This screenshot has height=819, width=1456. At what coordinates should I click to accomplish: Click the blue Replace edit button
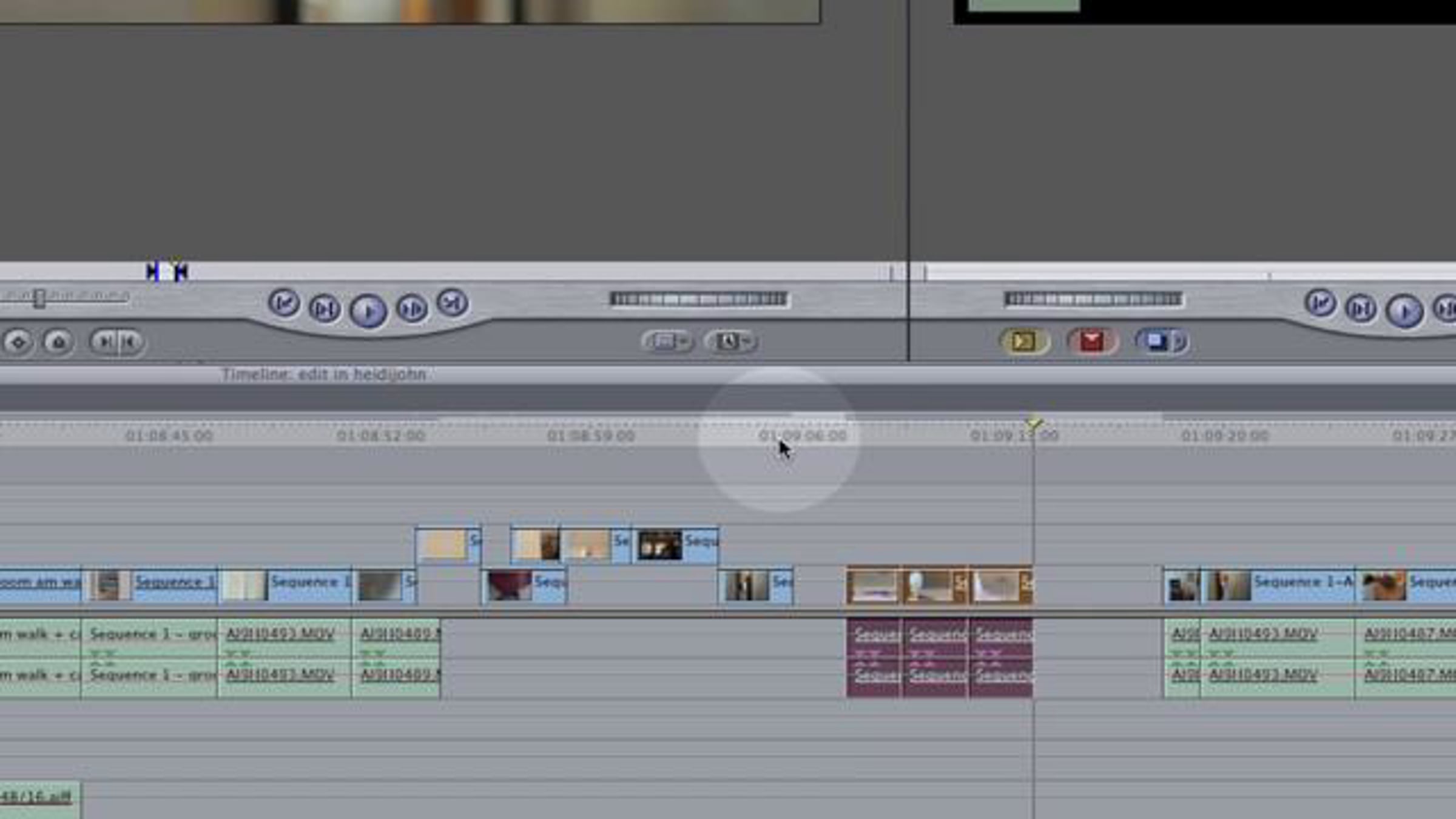pyautogui.click(x=1154, y=341)
